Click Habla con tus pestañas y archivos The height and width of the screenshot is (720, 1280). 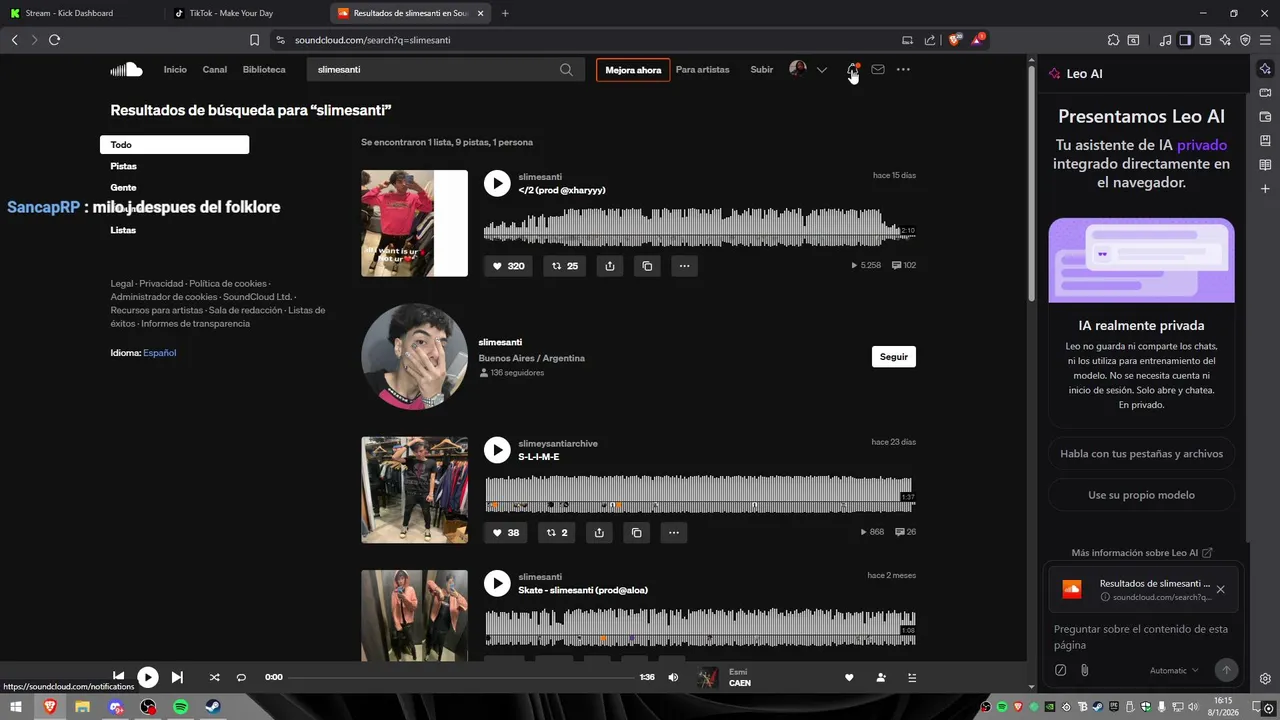[1141, 453]
